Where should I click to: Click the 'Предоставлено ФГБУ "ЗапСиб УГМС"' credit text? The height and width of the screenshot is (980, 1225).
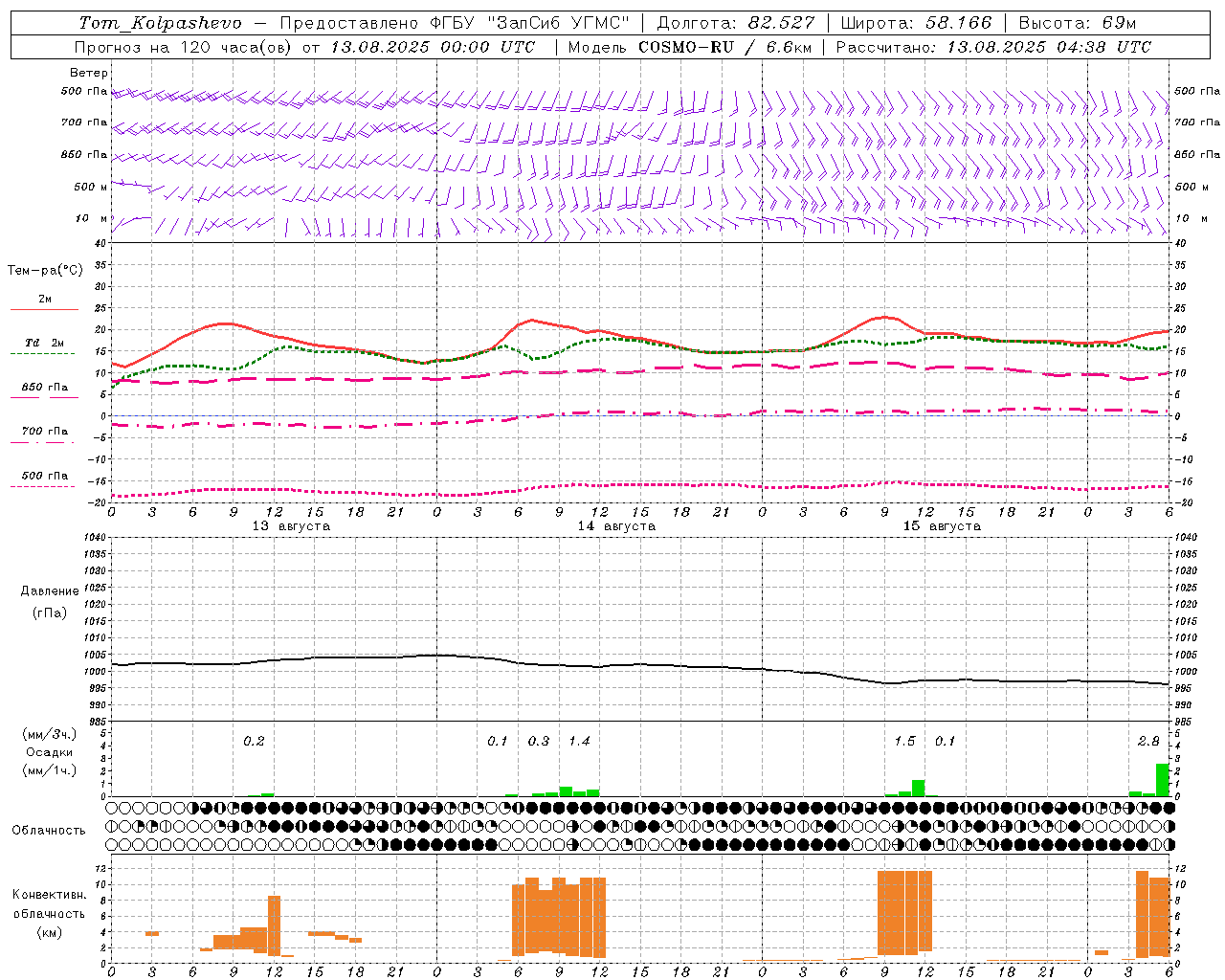coord(456,23)
